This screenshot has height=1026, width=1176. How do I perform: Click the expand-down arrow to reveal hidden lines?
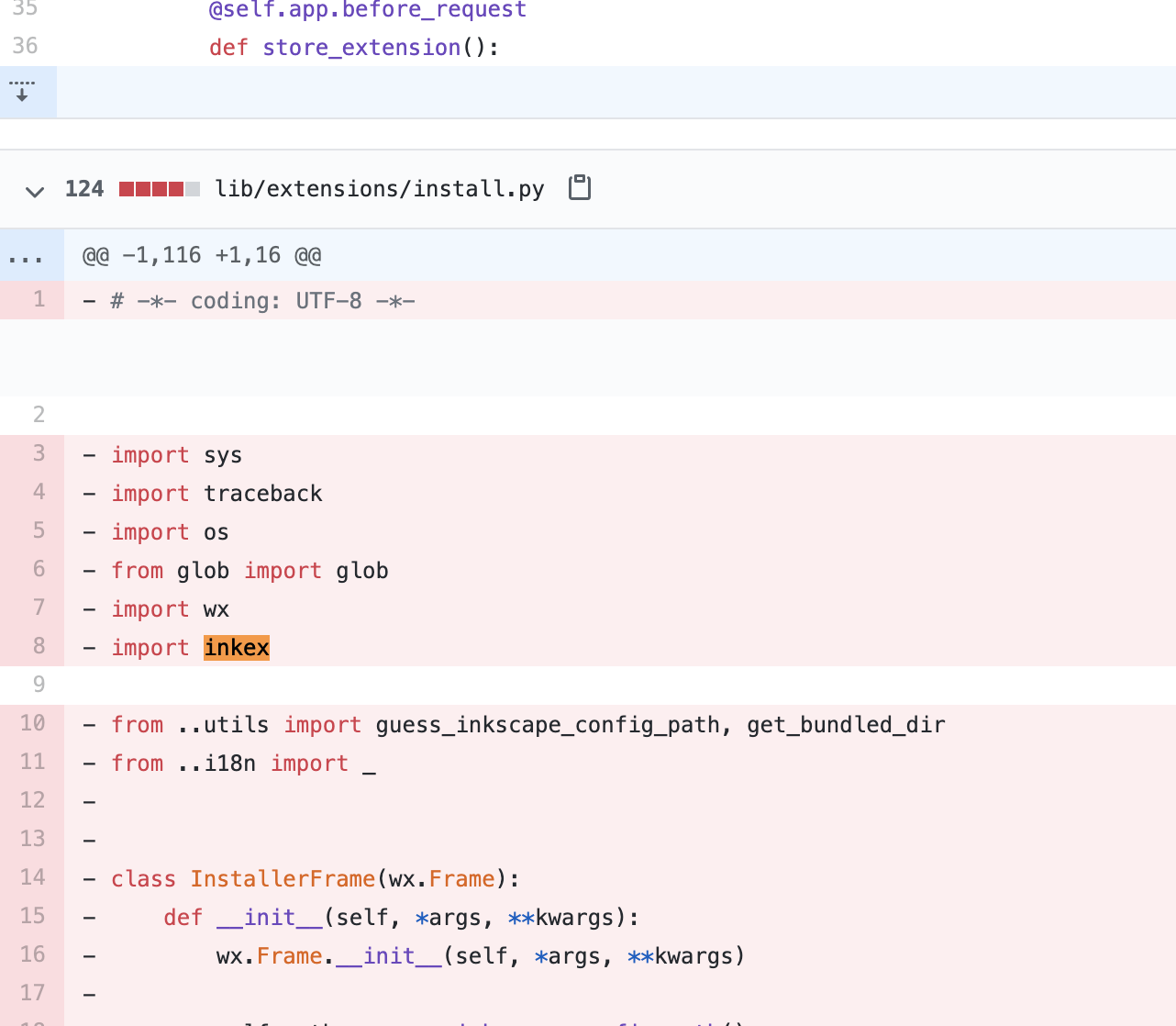[22, 91]
